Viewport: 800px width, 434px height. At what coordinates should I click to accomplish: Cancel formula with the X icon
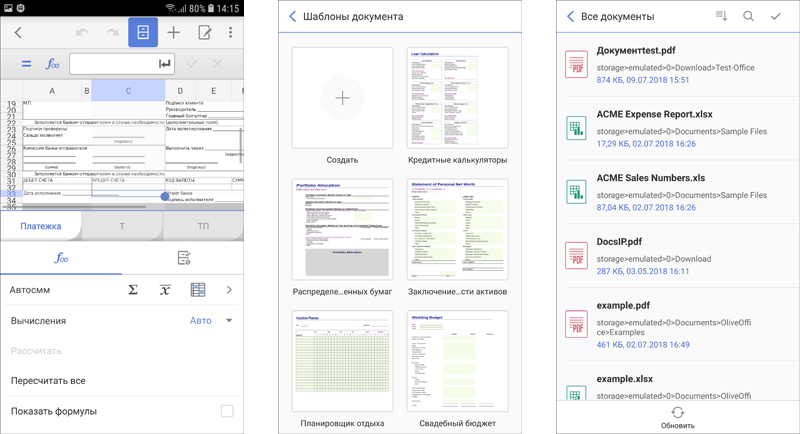(217, 64)
